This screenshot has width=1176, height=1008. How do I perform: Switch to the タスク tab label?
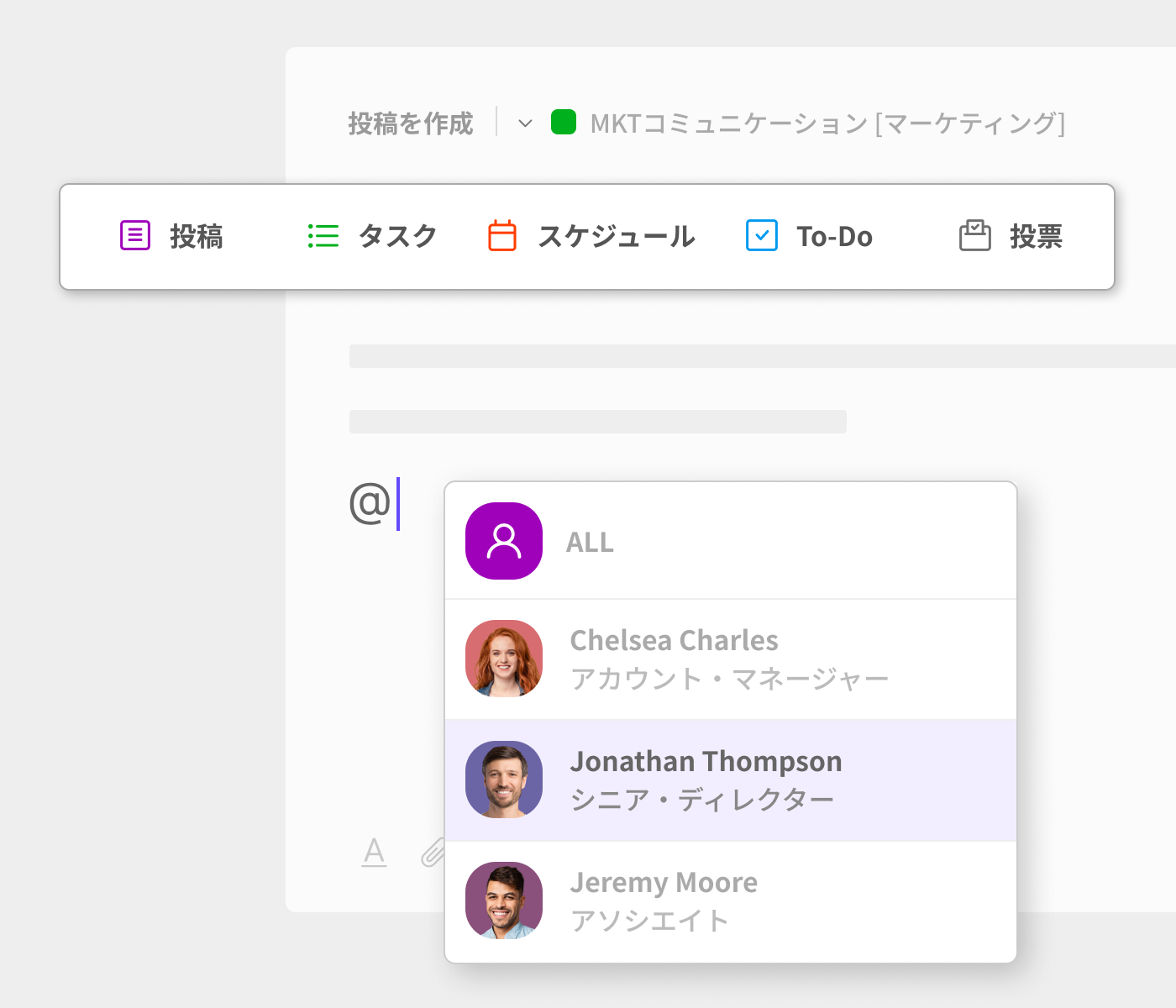397,237
